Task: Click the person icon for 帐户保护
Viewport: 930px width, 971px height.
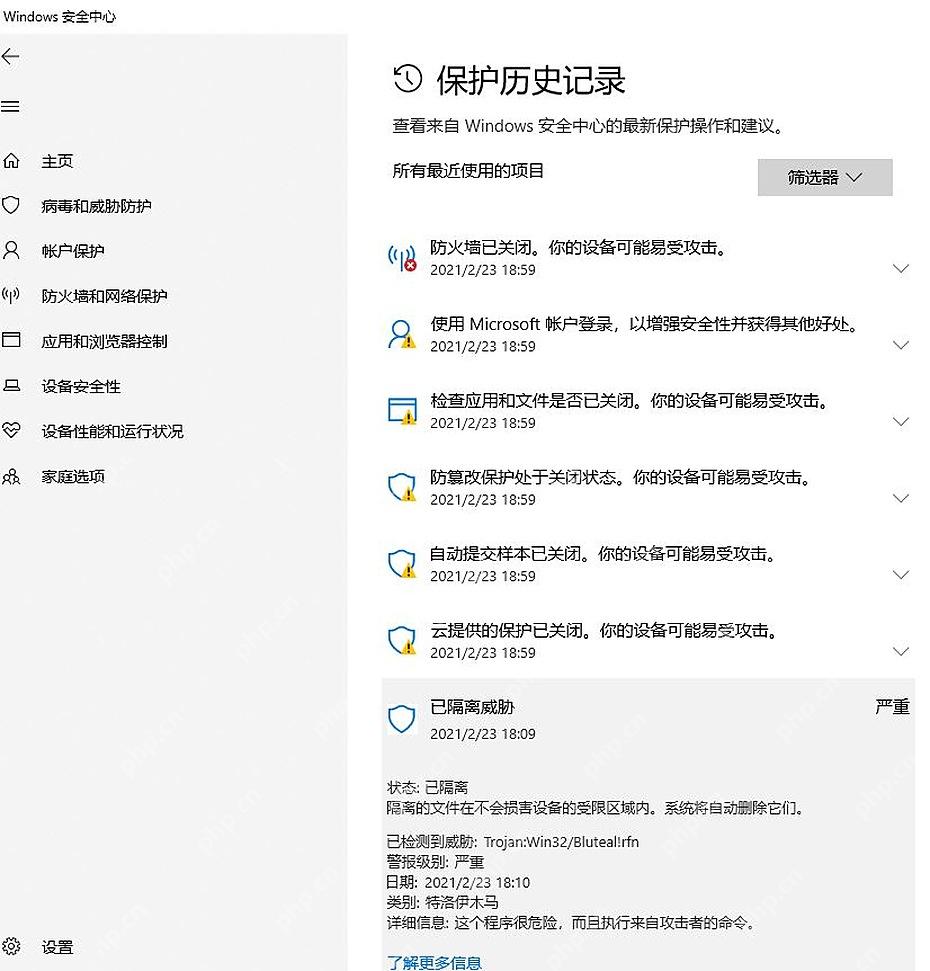Action: pos(11,250)
